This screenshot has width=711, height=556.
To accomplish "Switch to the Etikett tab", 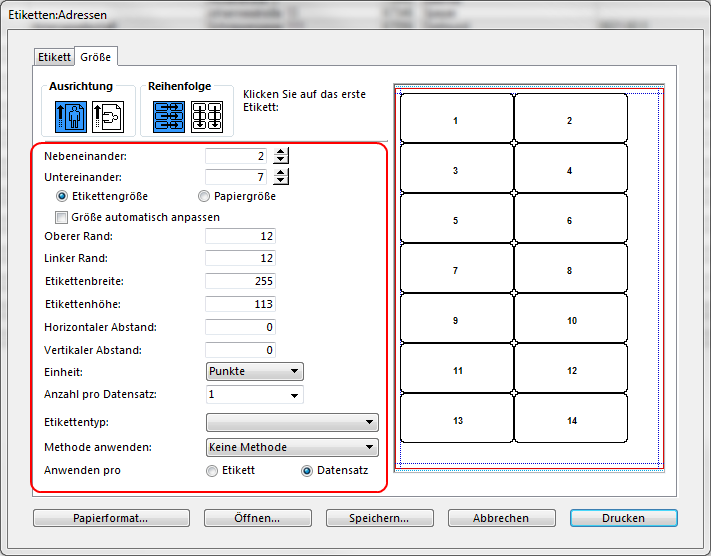I will click(54, 57).
